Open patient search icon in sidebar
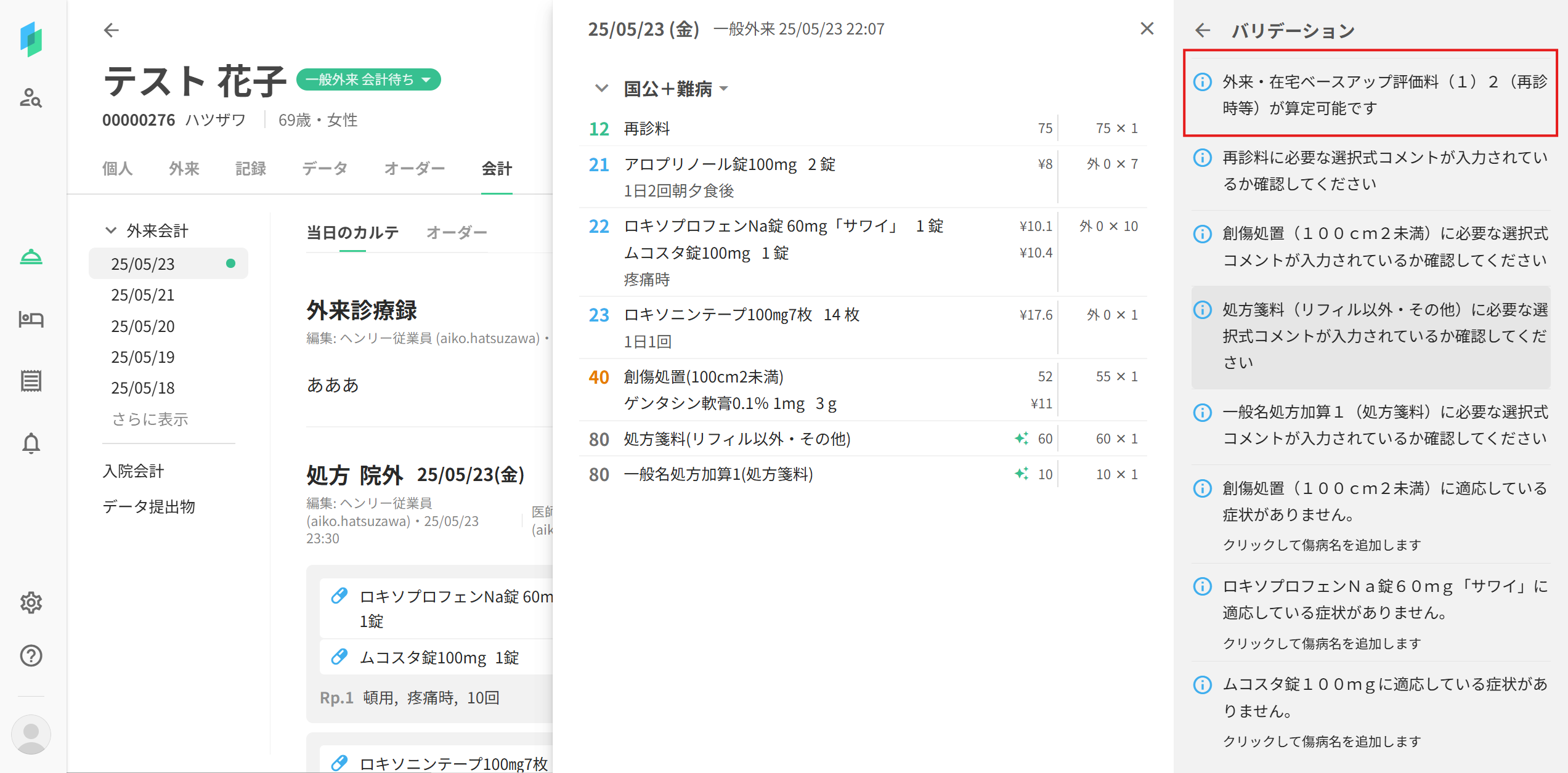Image resolution: width=1568 pixels, height=773 pixels. pyautogui.click(x=31, y=98)
